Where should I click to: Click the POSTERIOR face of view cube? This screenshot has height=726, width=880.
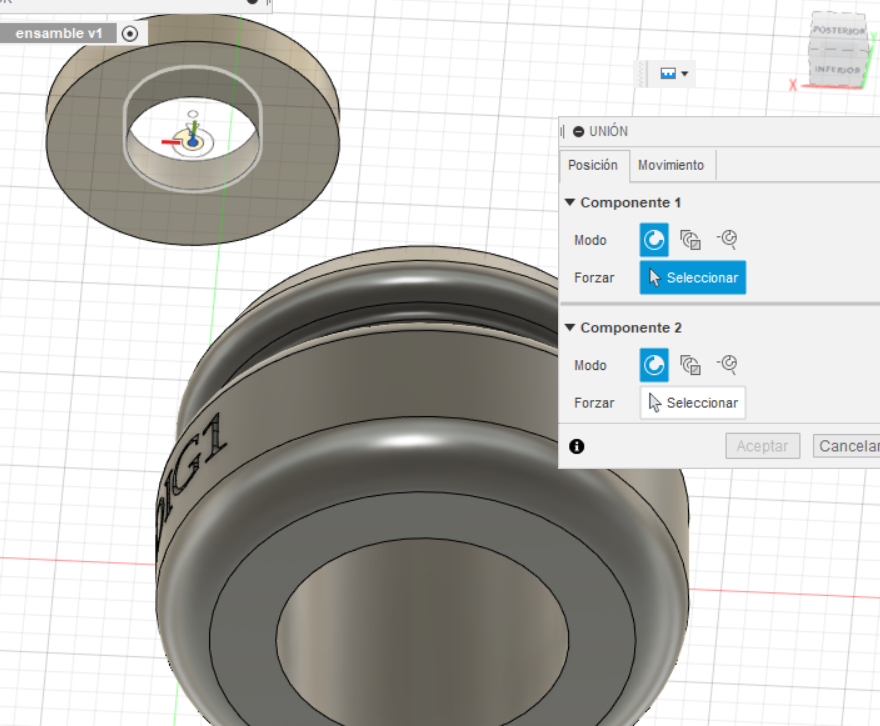[x=840, y=30]
